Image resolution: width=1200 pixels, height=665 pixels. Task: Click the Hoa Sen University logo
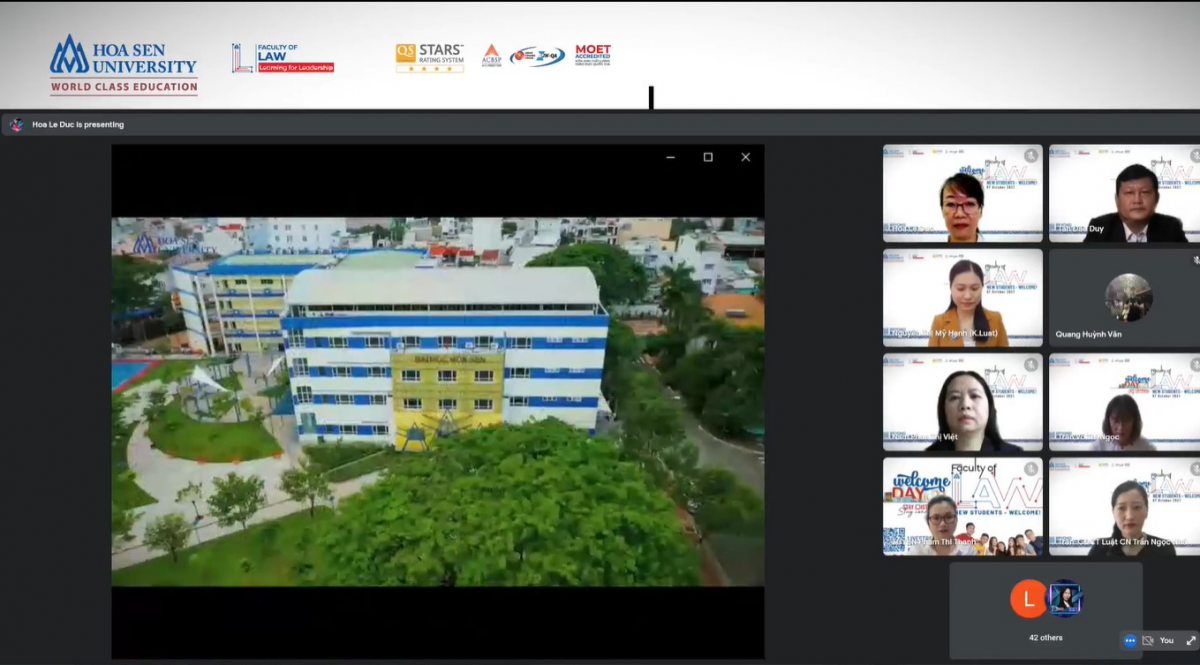[124, 64]
